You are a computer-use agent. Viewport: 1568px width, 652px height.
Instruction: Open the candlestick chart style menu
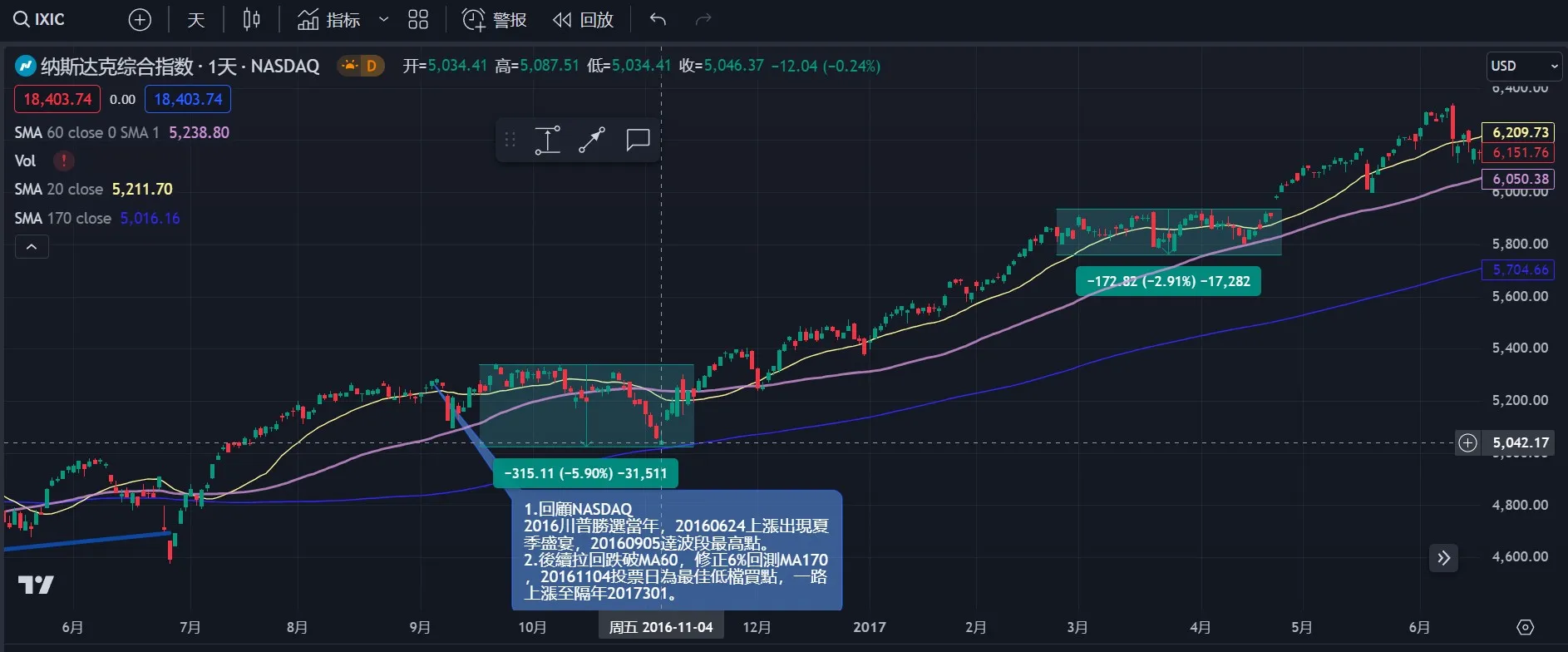click(251, 19)
